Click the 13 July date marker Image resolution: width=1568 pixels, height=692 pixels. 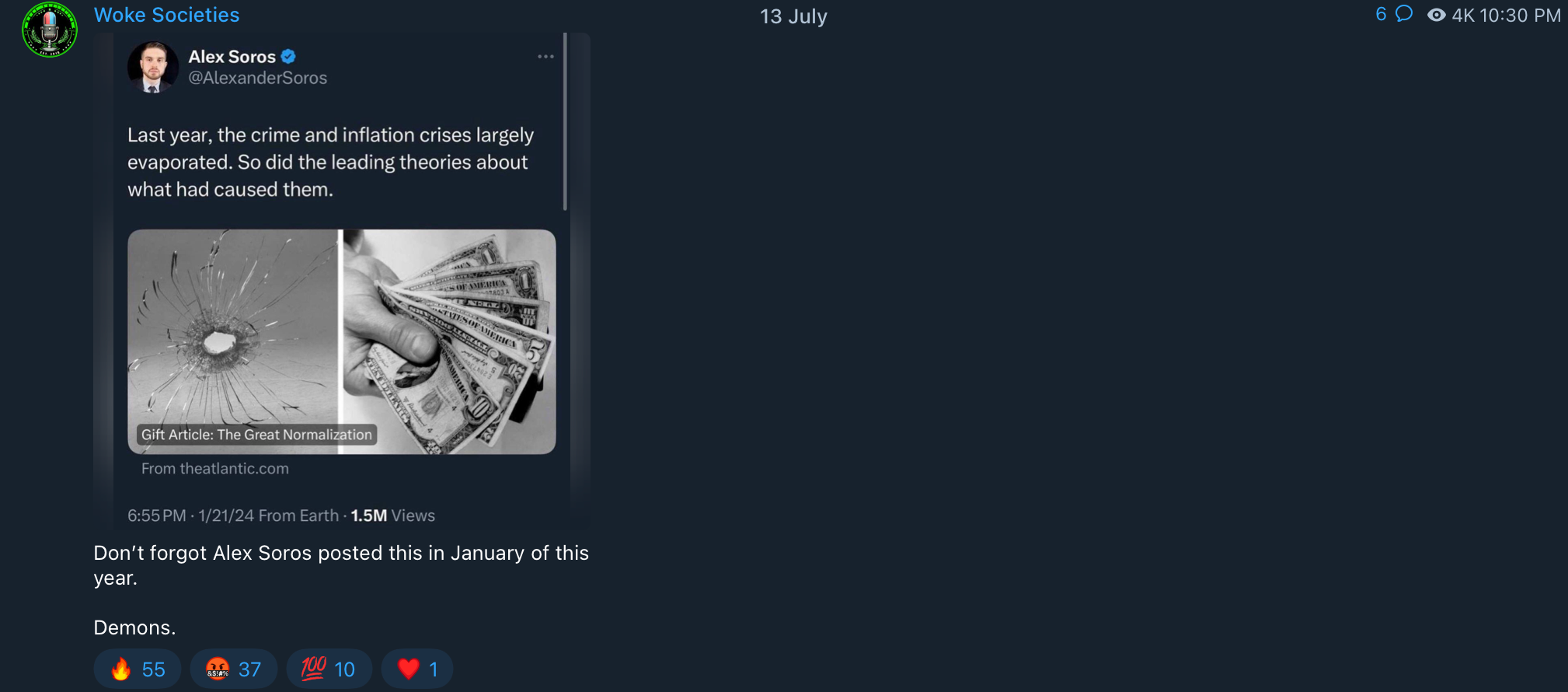(793, 16)
